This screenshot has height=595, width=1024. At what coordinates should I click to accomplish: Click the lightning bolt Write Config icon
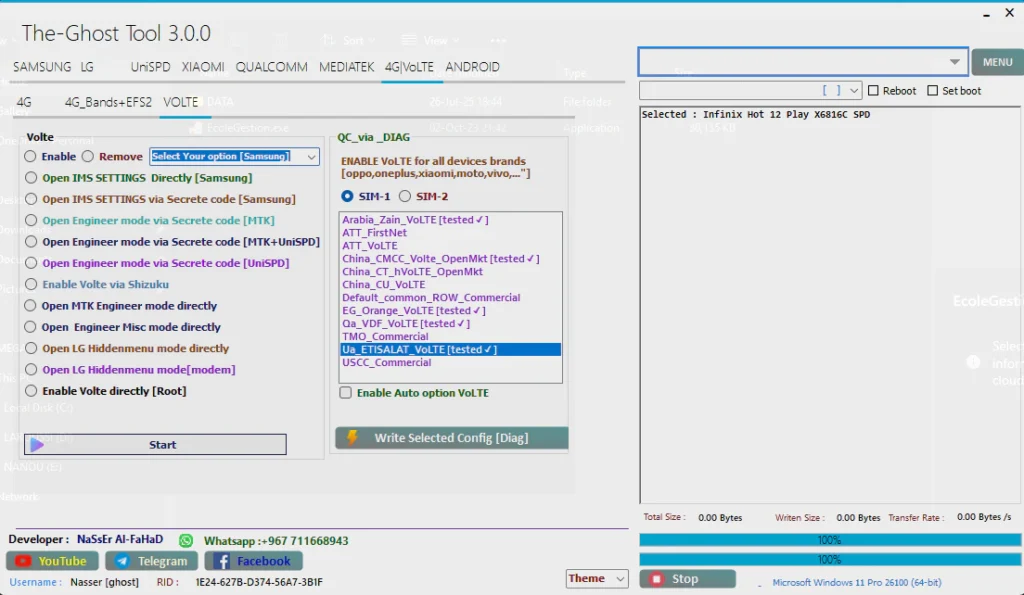[x=352, y=438]
